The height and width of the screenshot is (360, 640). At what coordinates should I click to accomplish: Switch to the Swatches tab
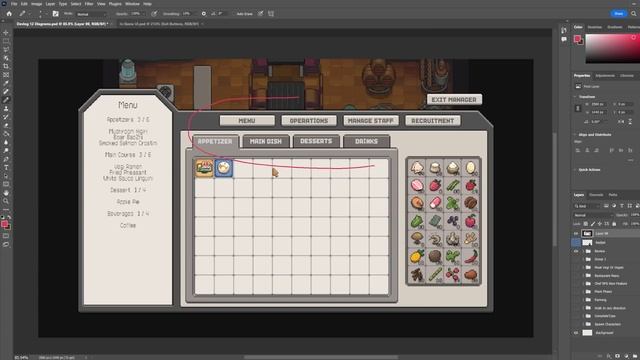[594, 27]
